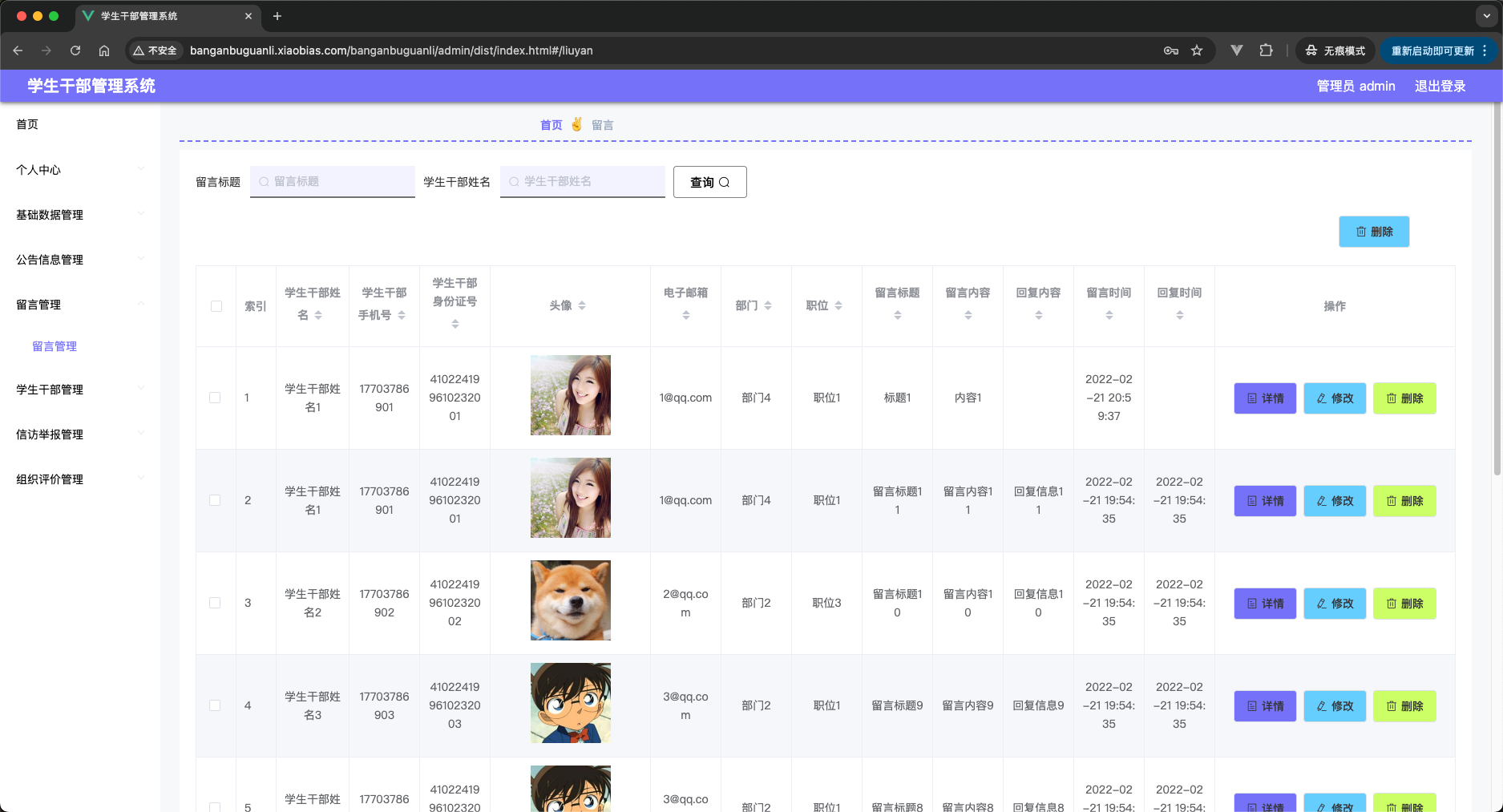Expand 学生干部管理 sidebar menu
This screenshot has height=812, width=1503.
(x=80, y=389)
